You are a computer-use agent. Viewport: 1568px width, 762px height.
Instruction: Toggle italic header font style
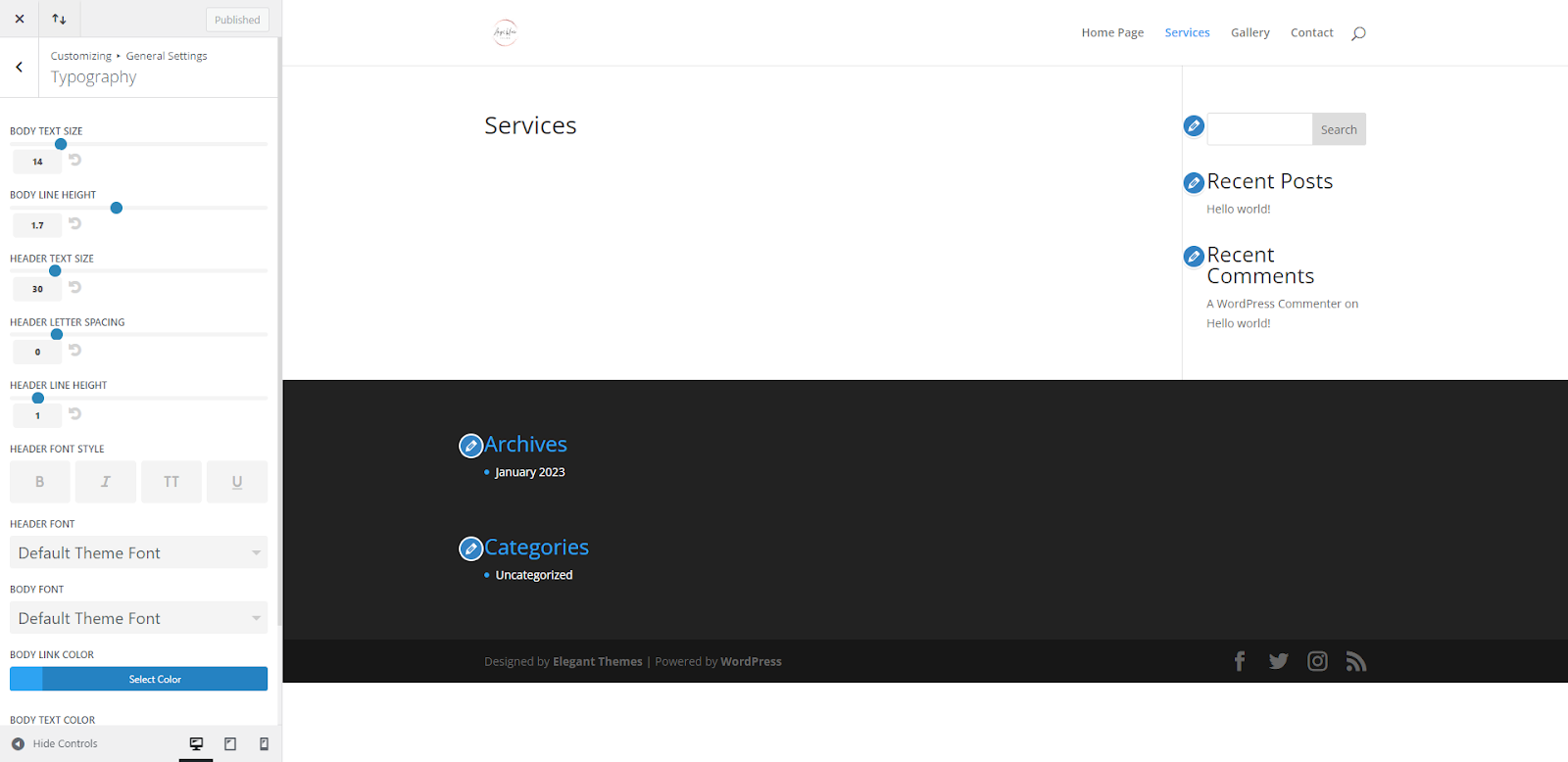coord(106,482)
